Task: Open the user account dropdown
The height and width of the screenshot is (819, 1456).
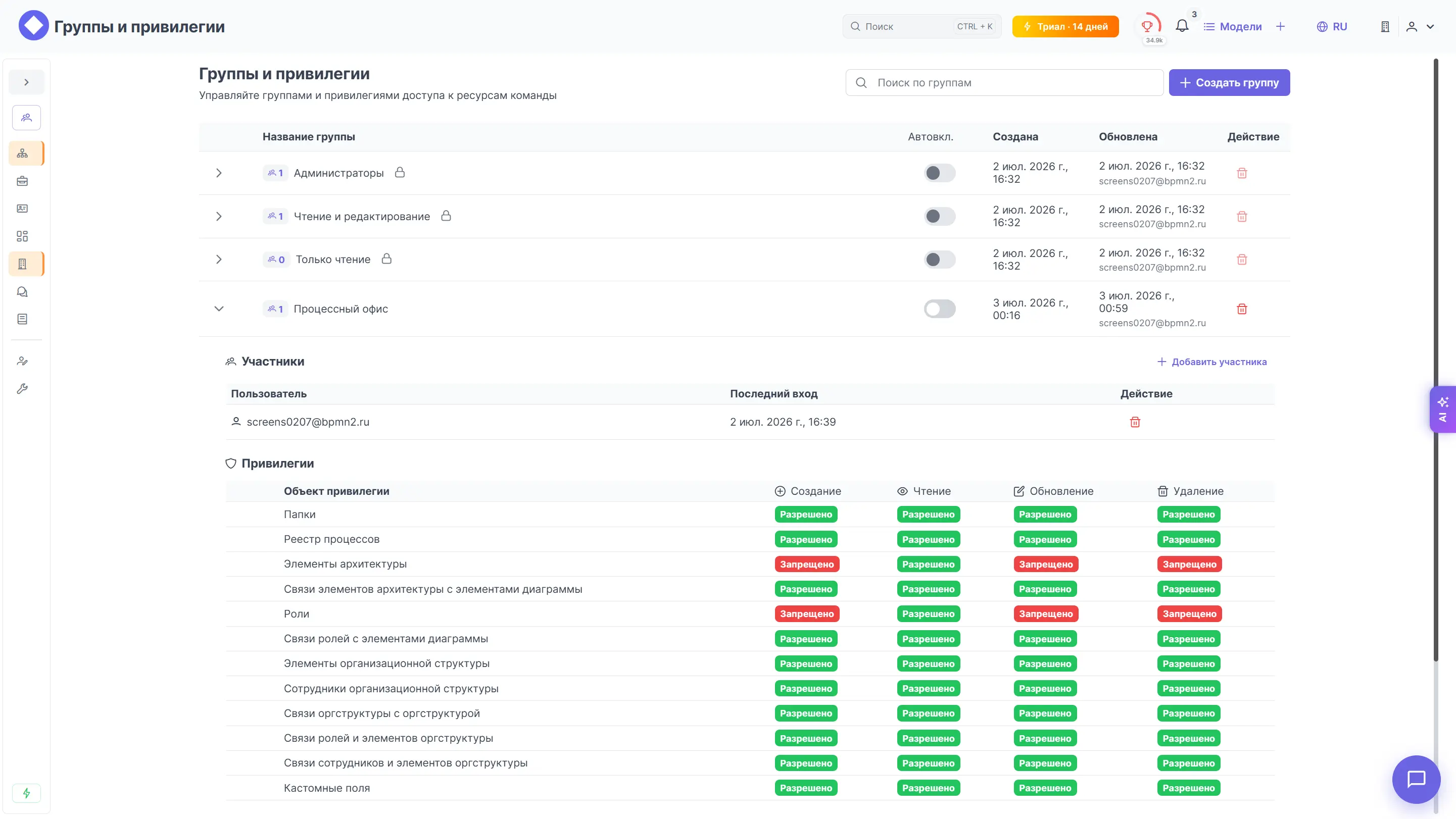Action: [1421, 27]
